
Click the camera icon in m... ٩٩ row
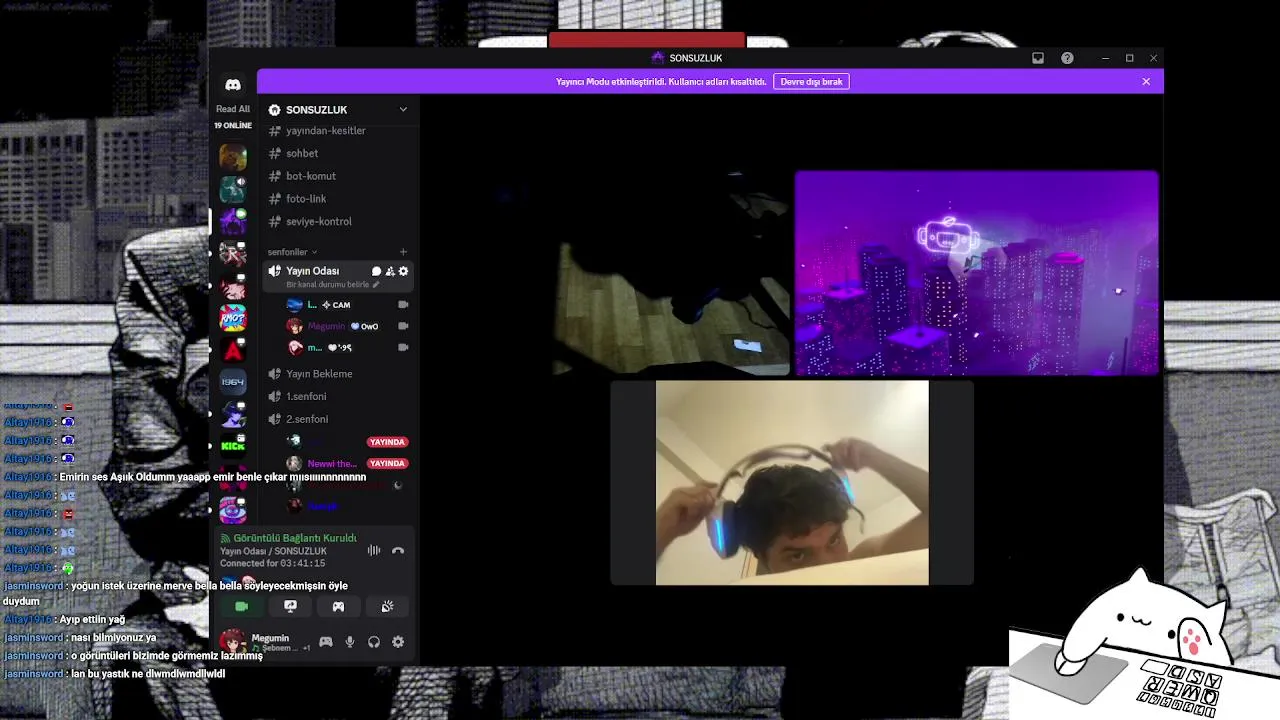[x=403, y=348]
